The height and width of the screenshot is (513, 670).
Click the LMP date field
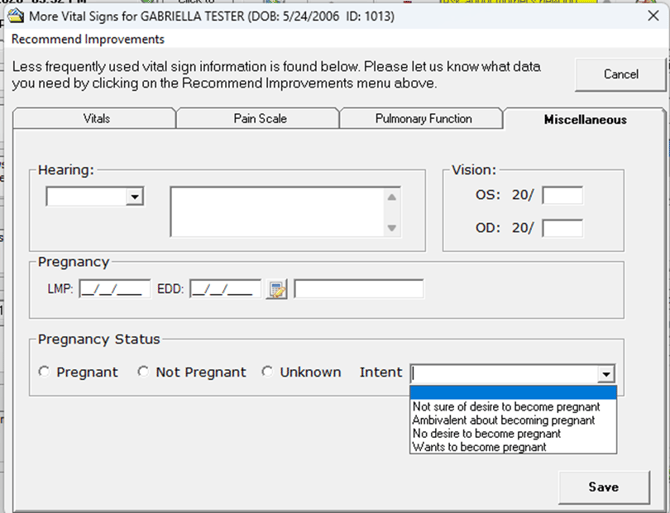pos(115,289)
